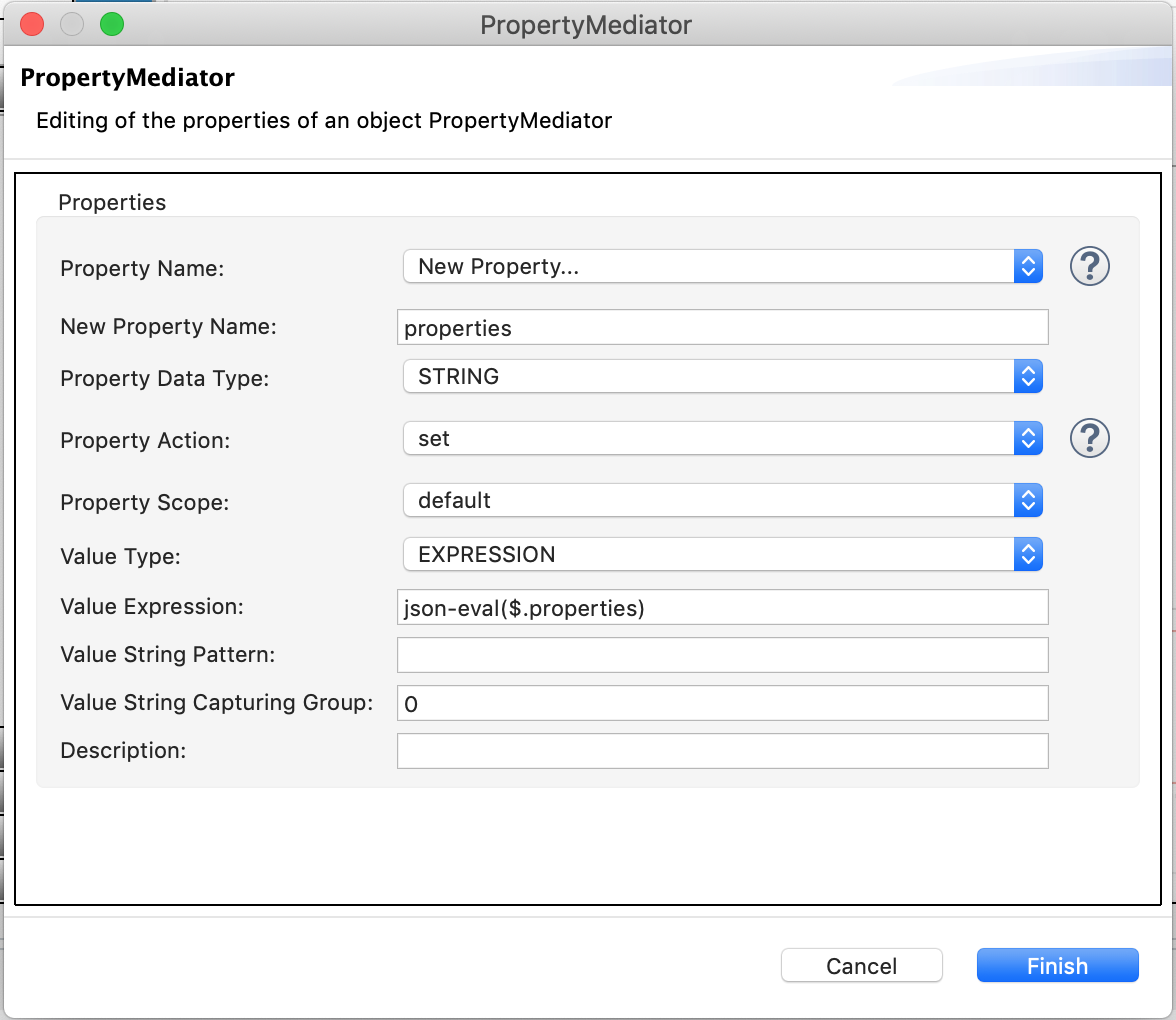Maximize the PropertyMediator window with green button
Screen dimensions: 1176x1020
point(112,24)
